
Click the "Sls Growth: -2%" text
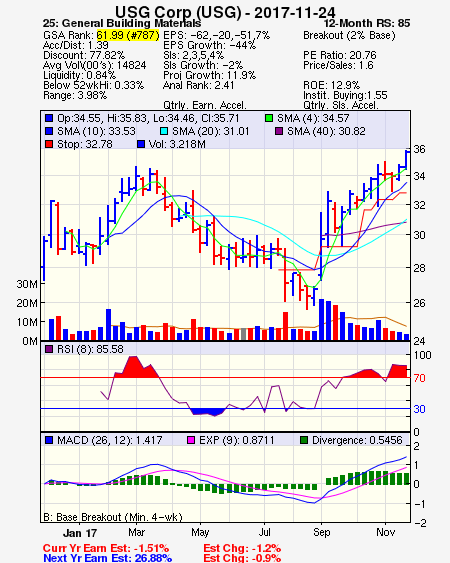[203, 65]
